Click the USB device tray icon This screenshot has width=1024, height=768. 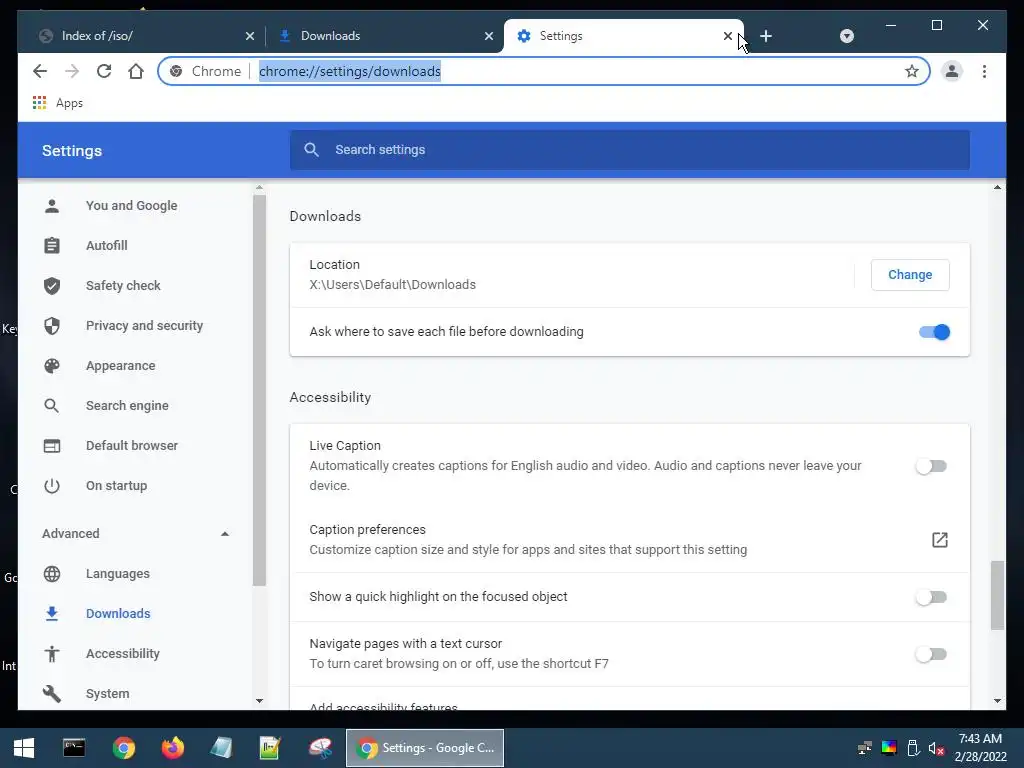coord(913,748)
